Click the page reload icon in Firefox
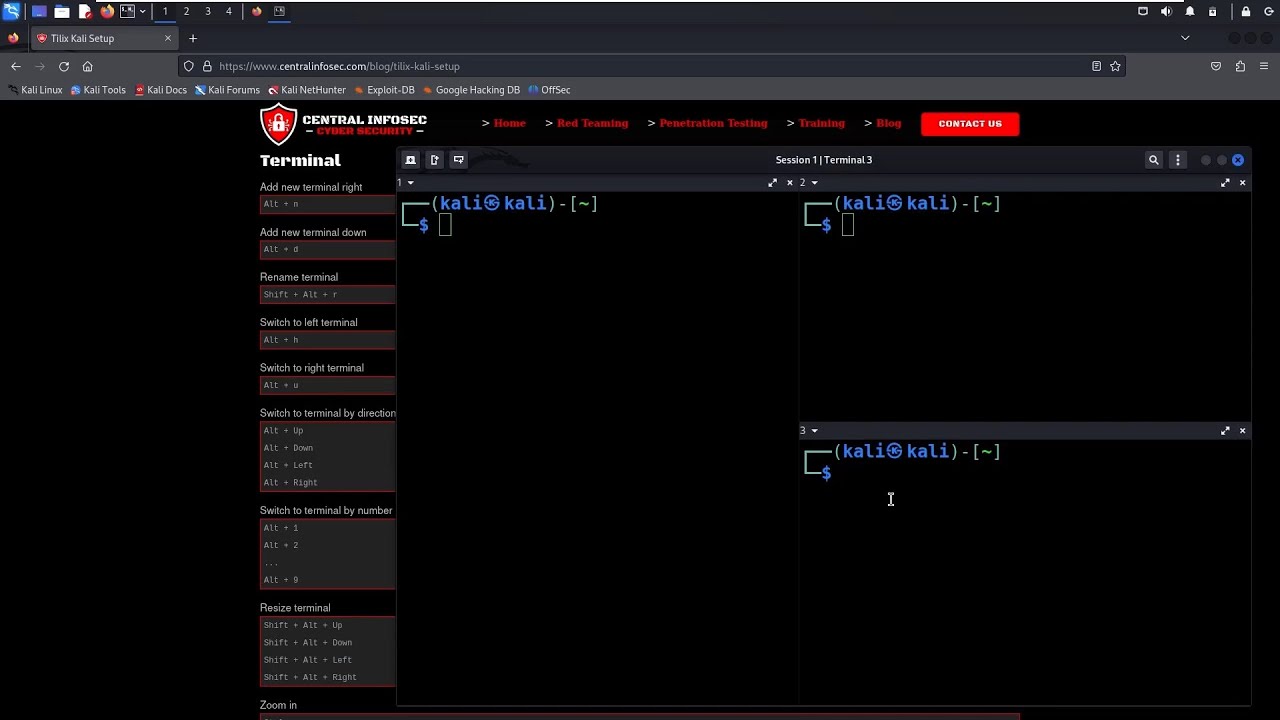This screenshot has height=720, width=1280. pos(63,66)
